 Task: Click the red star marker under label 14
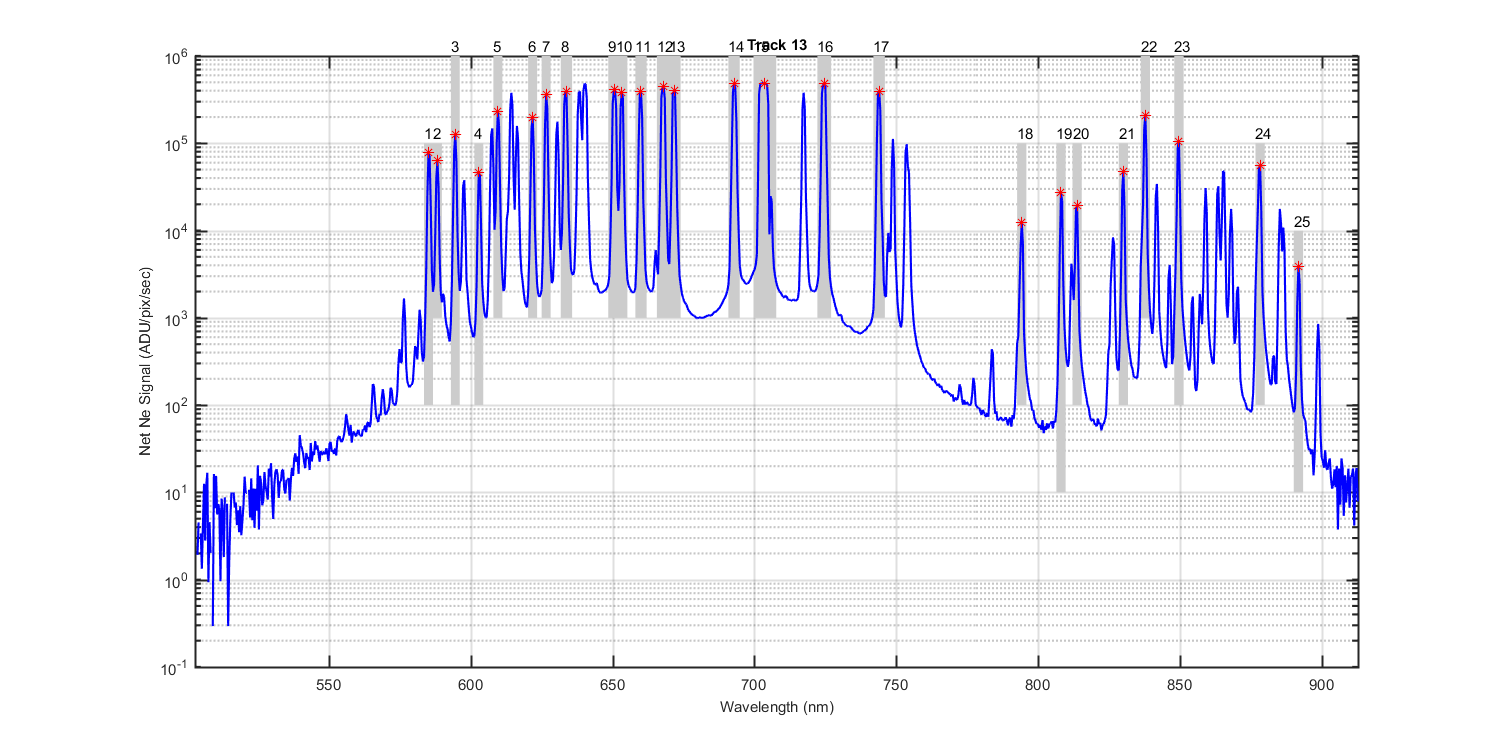coord(734,84)
